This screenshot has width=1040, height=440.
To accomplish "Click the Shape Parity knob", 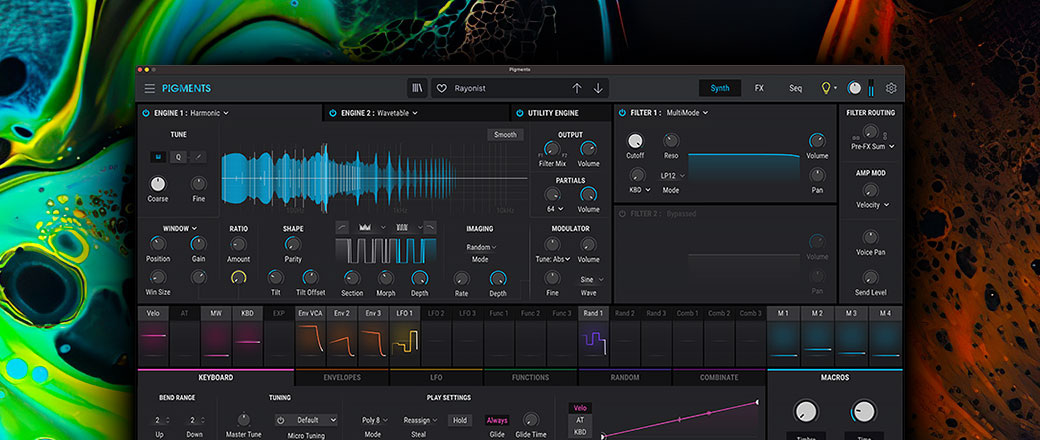I will 292,244.
